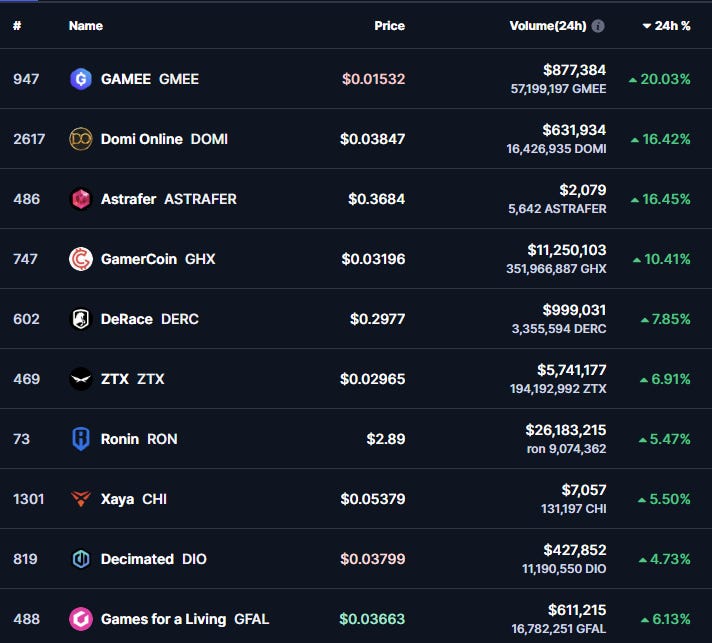Click Astrafer price $0.3684
712x643 pixels.
(x=376, y=199)
